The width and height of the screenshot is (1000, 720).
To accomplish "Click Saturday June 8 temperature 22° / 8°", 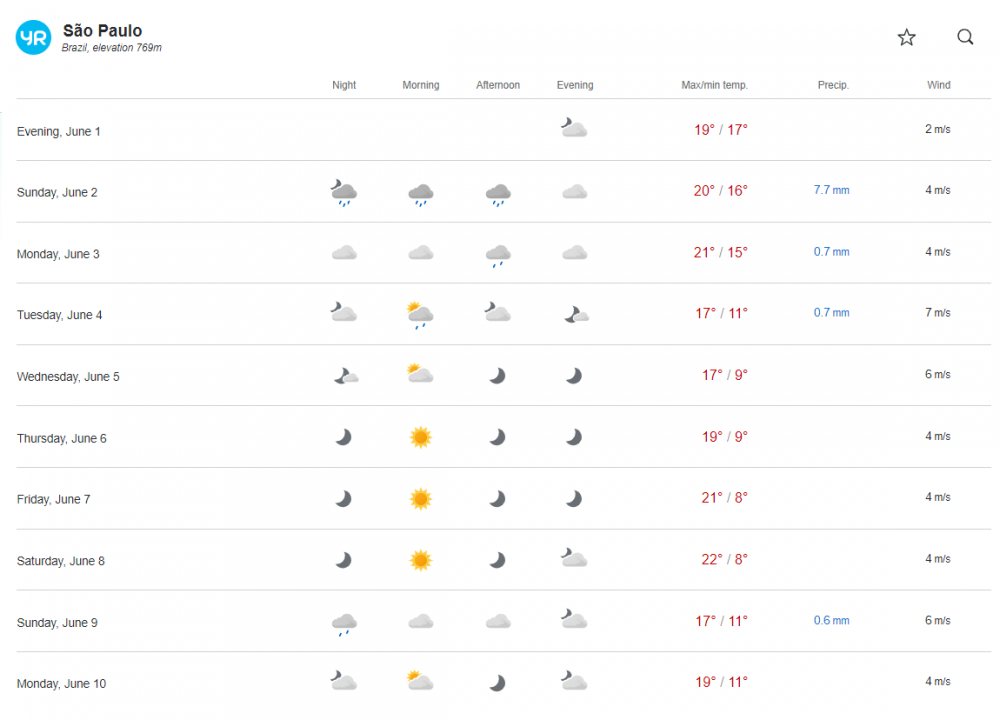I will click(x=724, y=559).
